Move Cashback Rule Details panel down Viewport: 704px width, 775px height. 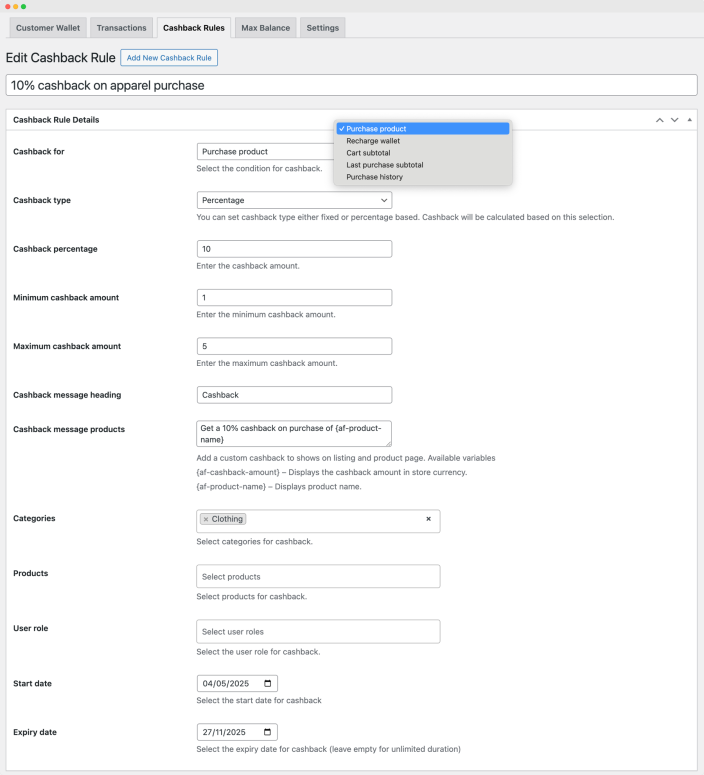[x=674, y=120]
